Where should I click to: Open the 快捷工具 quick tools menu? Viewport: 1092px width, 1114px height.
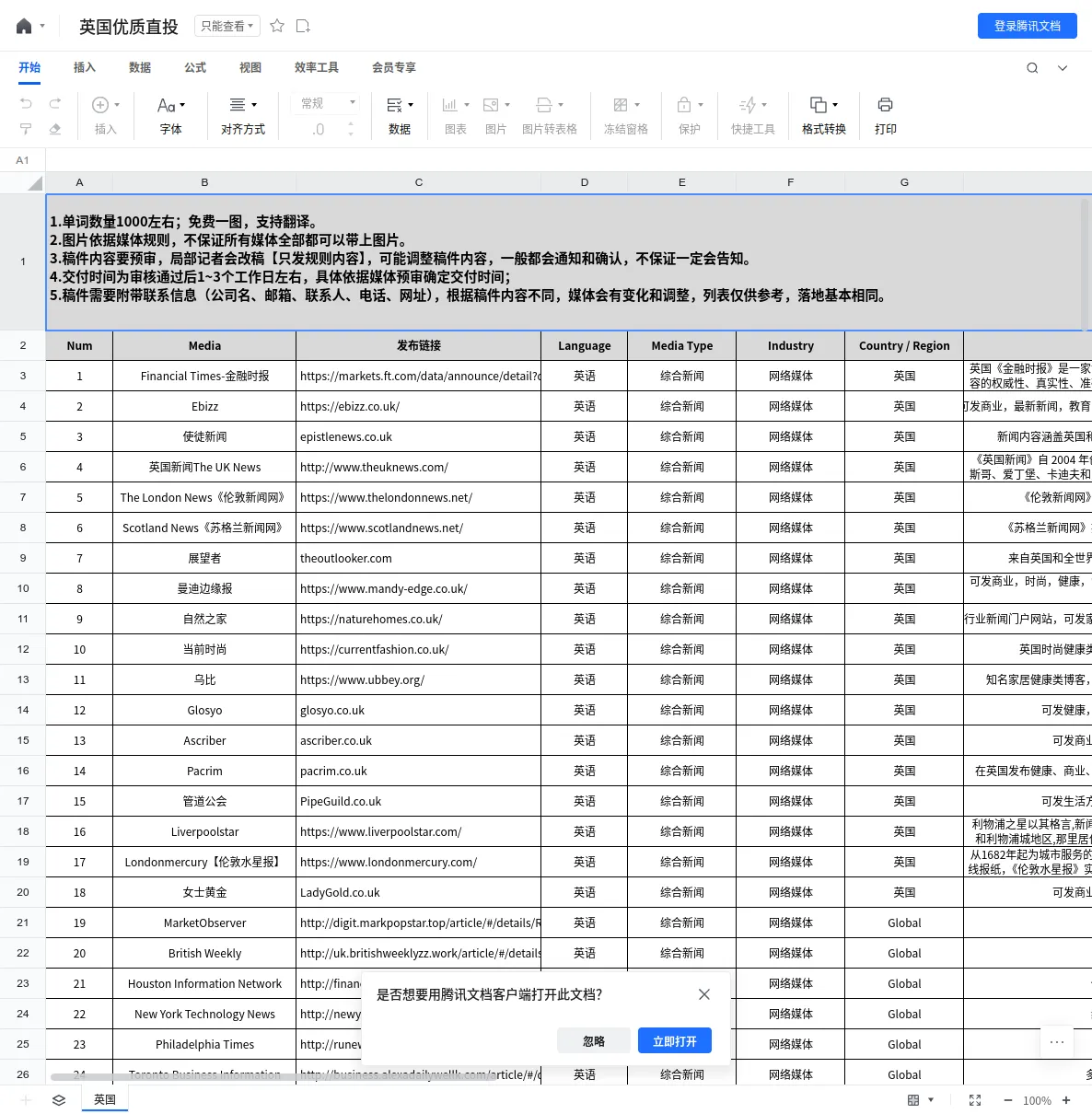(753, 116)
